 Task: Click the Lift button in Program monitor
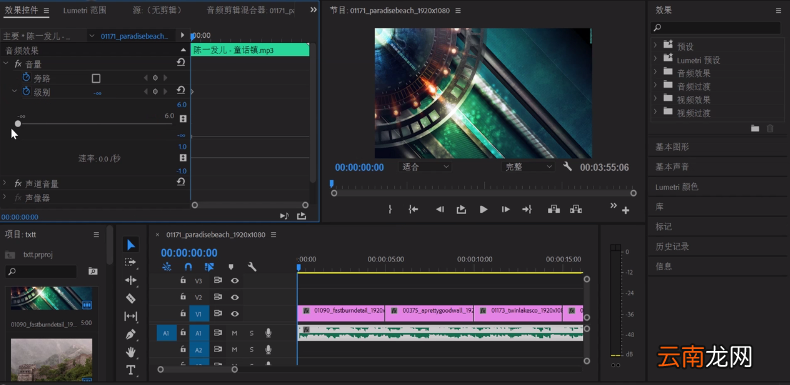click(554, 209)
